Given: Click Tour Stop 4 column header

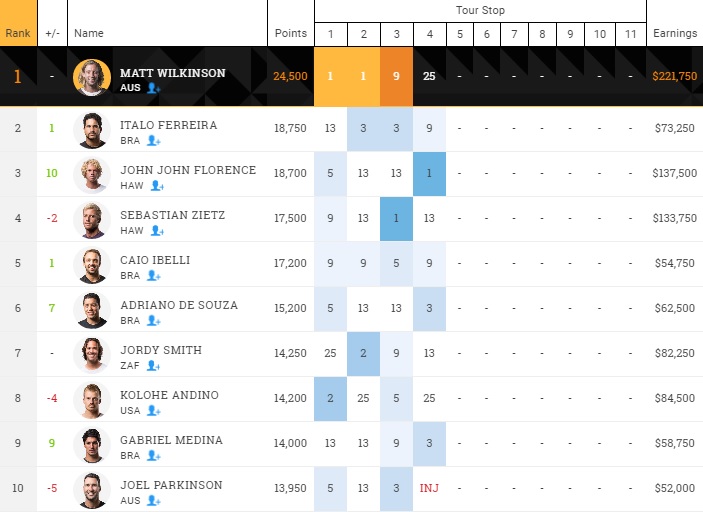Looking at the screenshot, I should click(429, 34).
